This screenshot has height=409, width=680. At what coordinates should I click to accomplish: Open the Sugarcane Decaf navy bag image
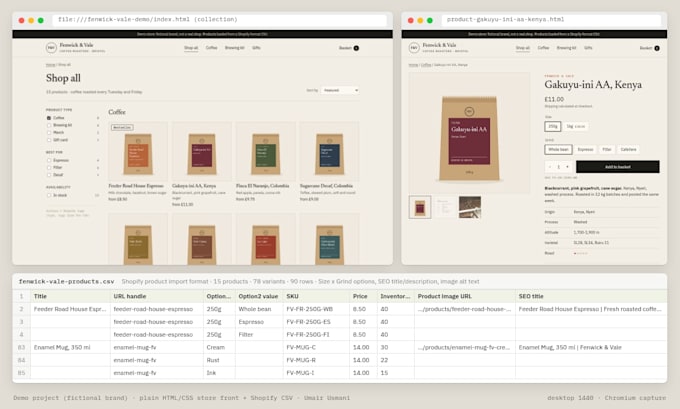click(x=329, y=151)
